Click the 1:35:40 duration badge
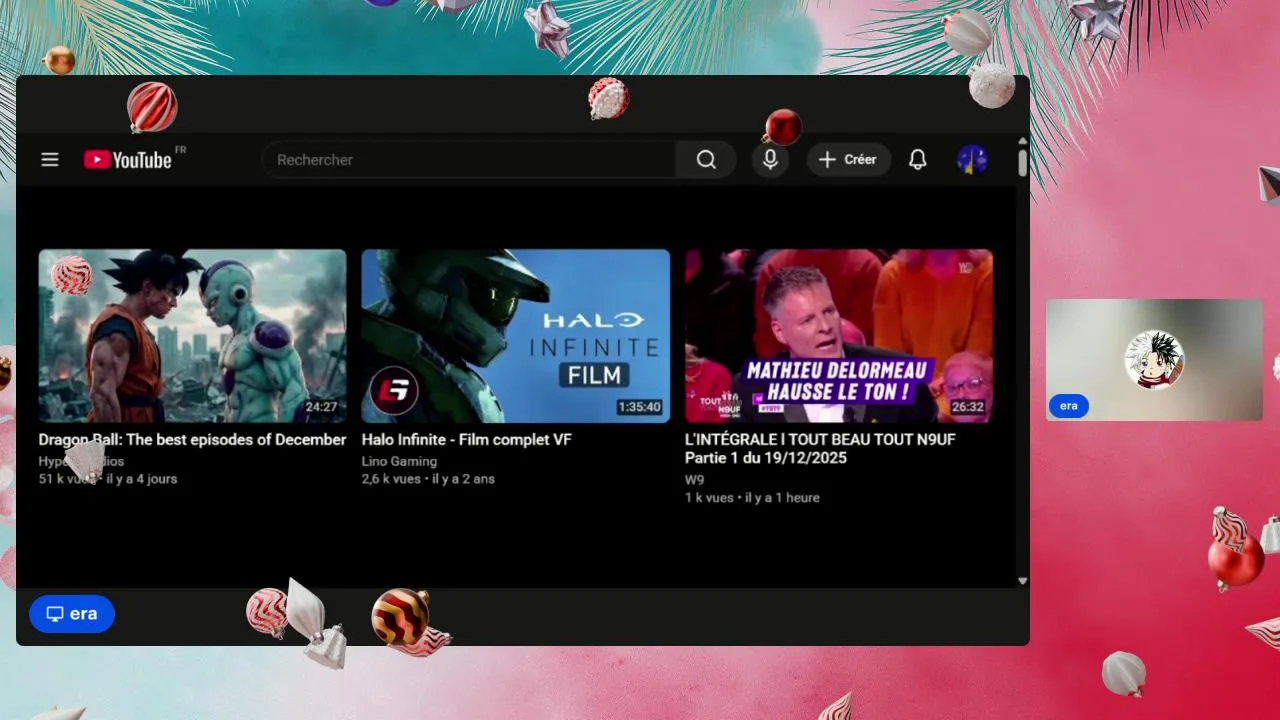 [x=640, y=407]
